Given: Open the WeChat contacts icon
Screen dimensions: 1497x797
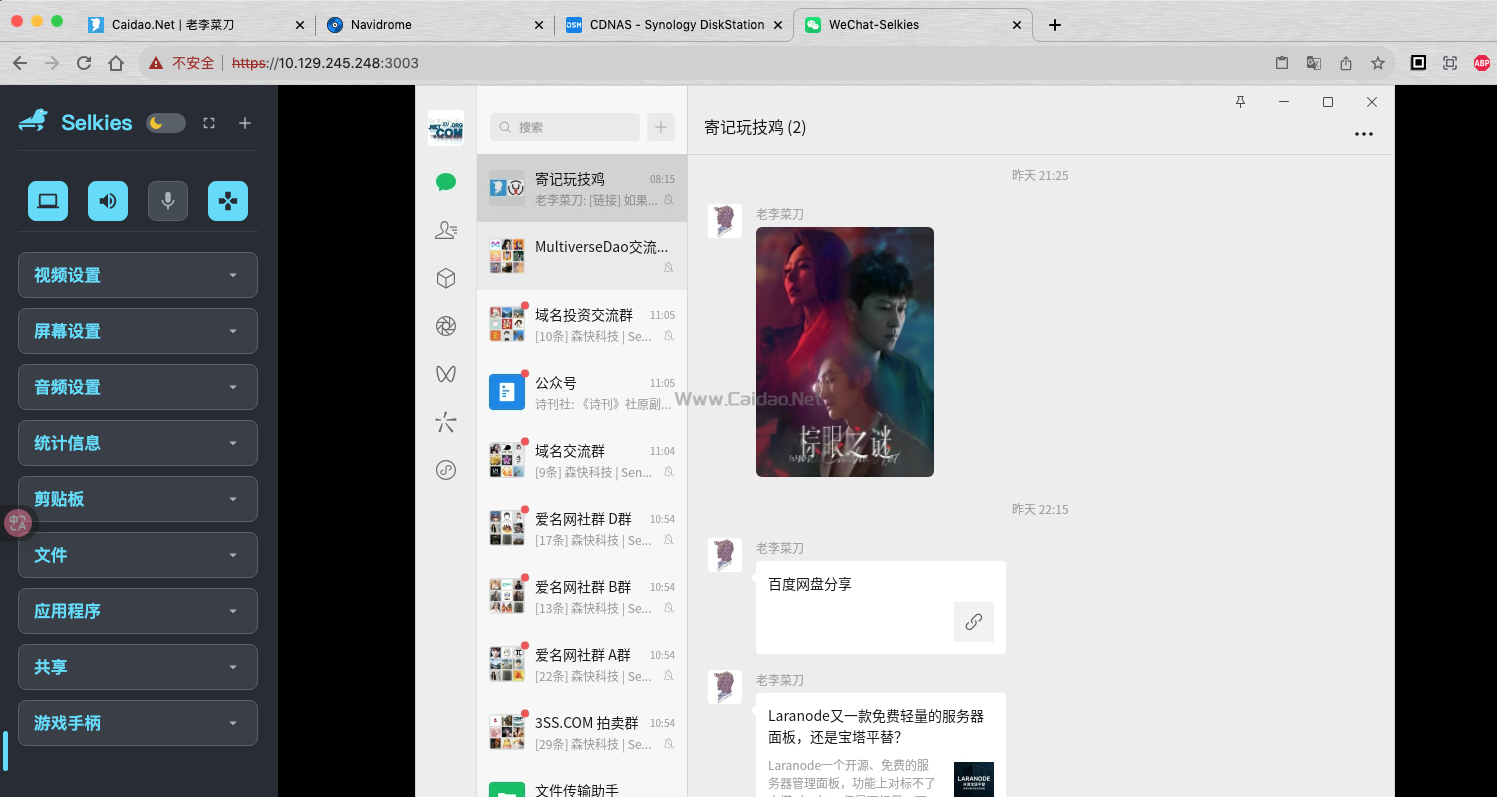Looking at the screenshot, I should pyautogui.click(x=446, y=231).
